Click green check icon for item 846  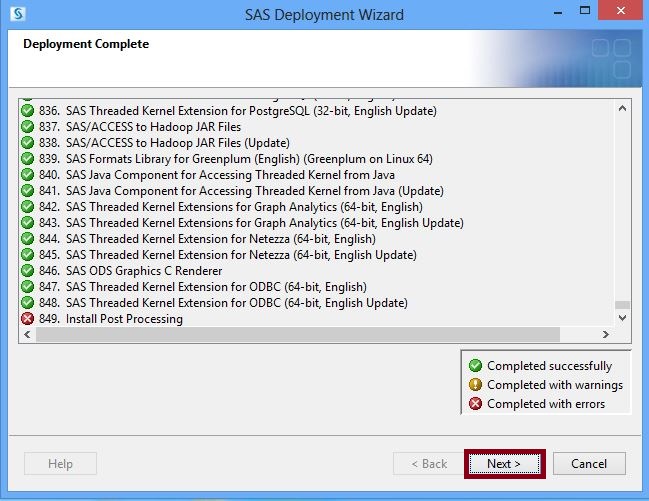point(27,271)
